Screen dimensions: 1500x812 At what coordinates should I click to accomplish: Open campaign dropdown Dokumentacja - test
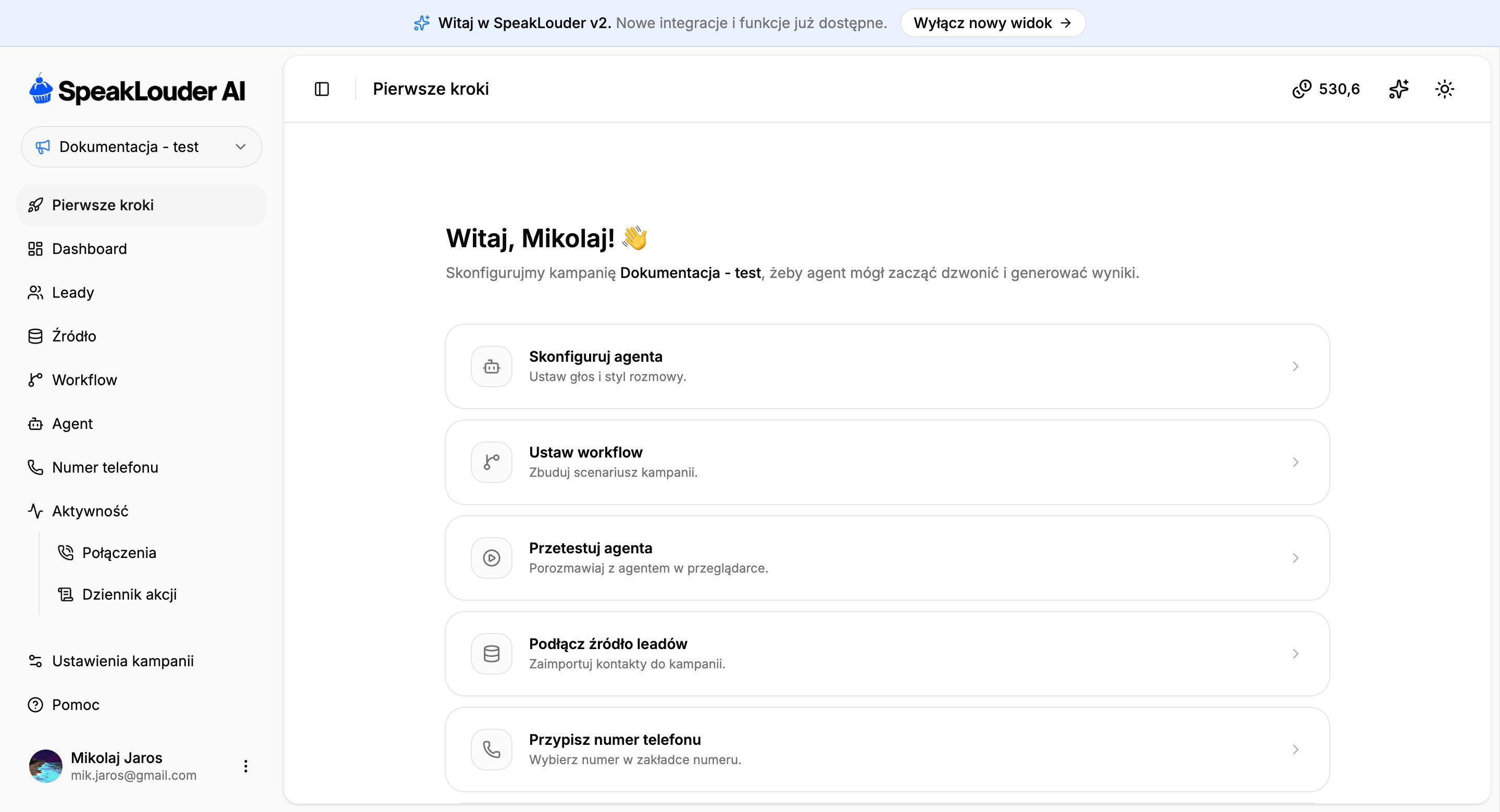tap(142, 147)
